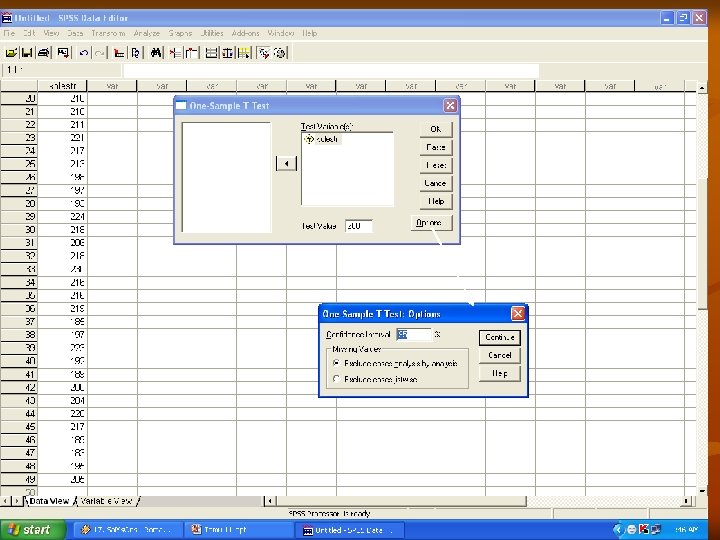The image size is (720, 540).
Task: Switch to the PowerPoint taskbar item
Action: tap(239, 530)
